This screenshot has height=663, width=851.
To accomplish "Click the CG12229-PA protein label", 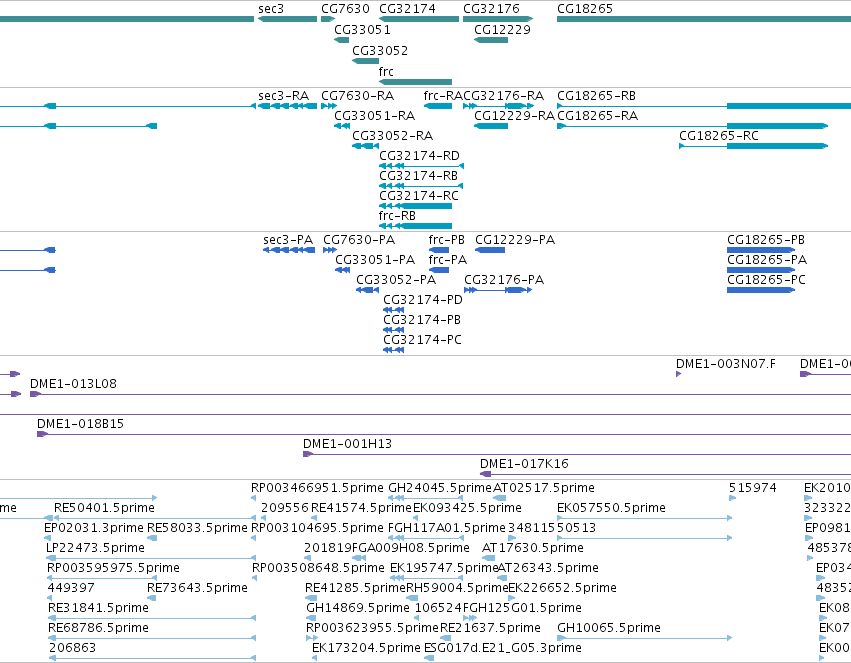I will pyautogui.click(x=515, y=240).
